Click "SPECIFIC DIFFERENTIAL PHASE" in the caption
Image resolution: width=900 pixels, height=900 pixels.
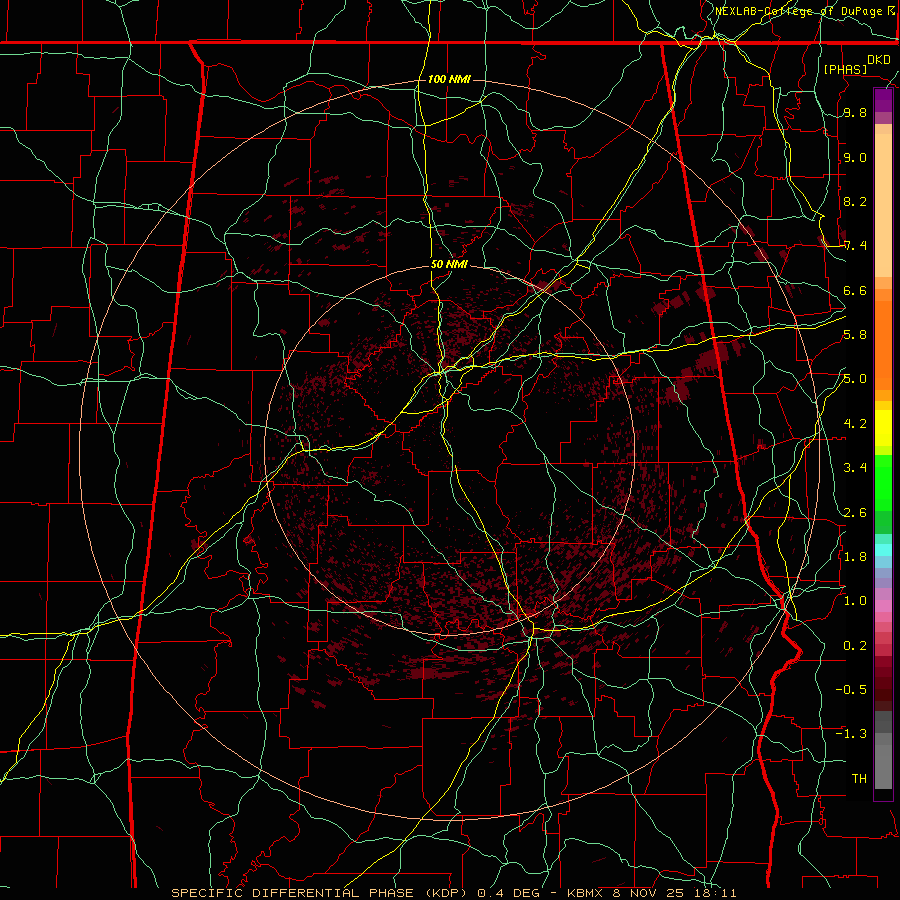pyautogui.click(x=292, y=893)
